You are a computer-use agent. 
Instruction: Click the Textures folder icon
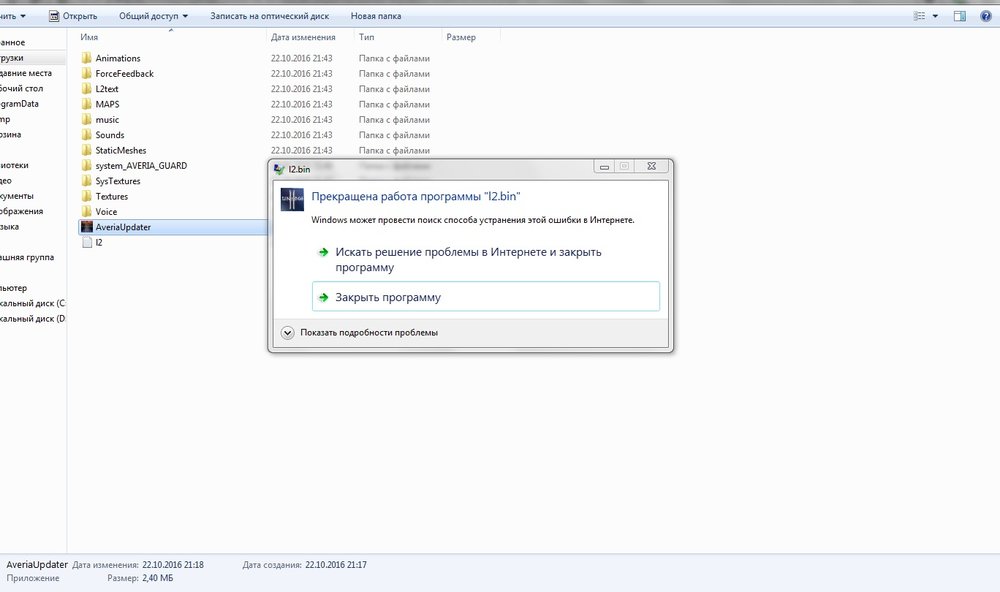pyautogui.click(x=86, y=197)
